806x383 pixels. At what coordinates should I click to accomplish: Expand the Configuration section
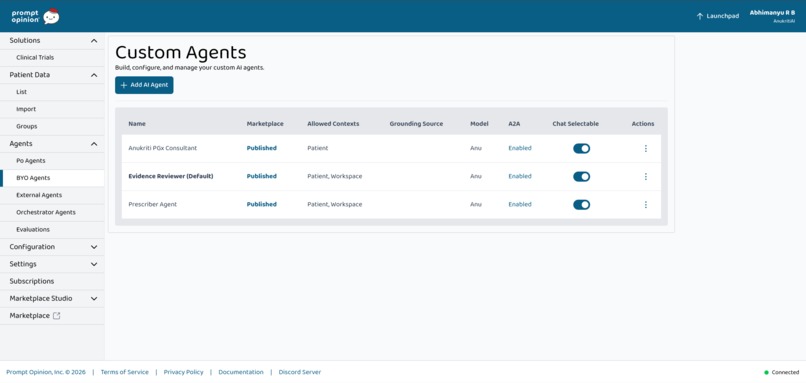[52, 247]
